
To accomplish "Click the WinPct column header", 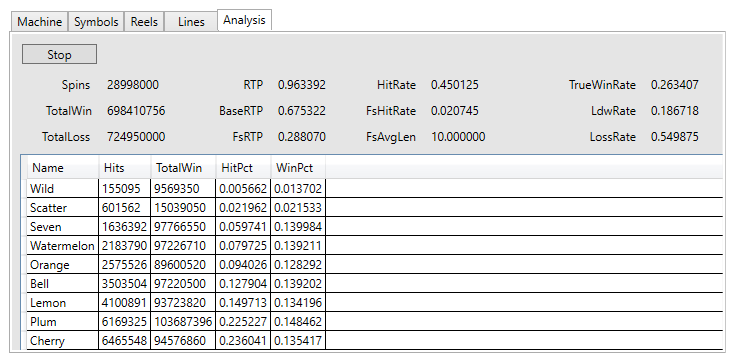I will [298, 168].
